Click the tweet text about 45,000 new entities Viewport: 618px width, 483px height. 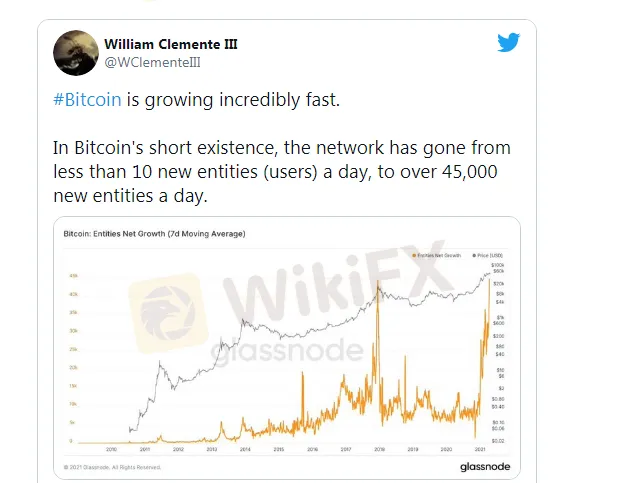click(x=282, y=172)
